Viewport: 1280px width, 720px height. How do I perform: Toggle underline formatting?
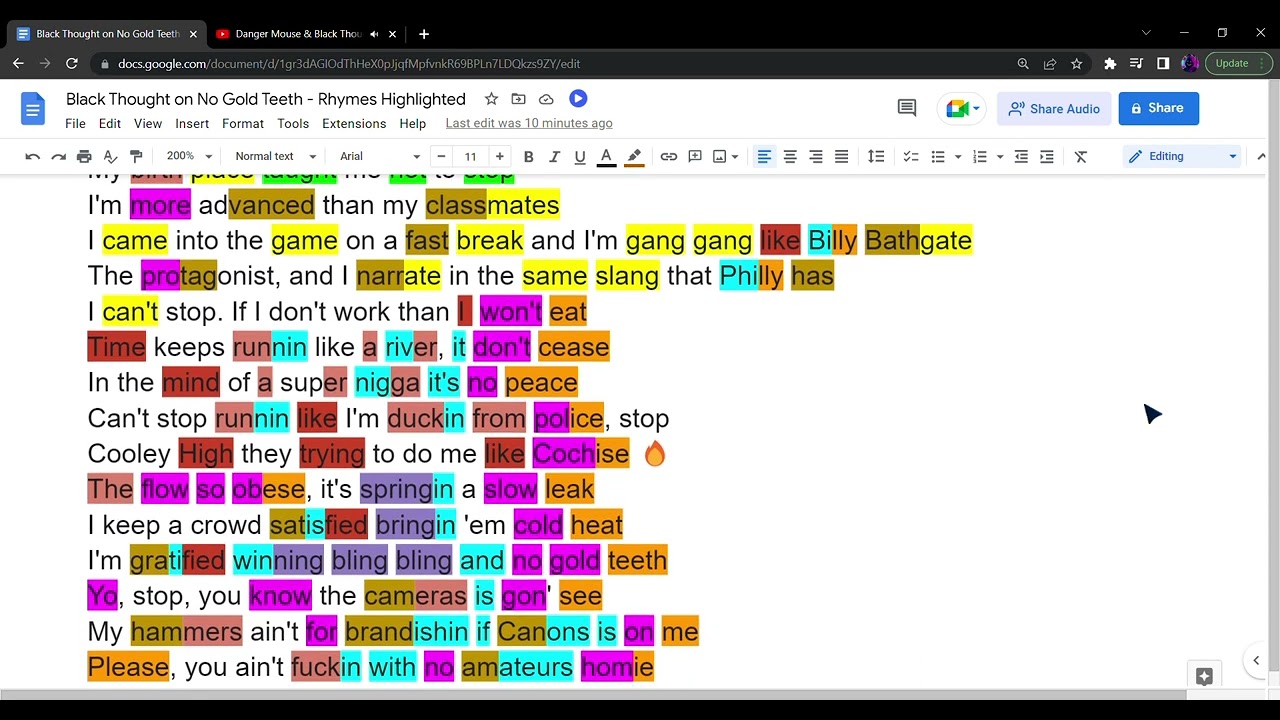(580, 156)
